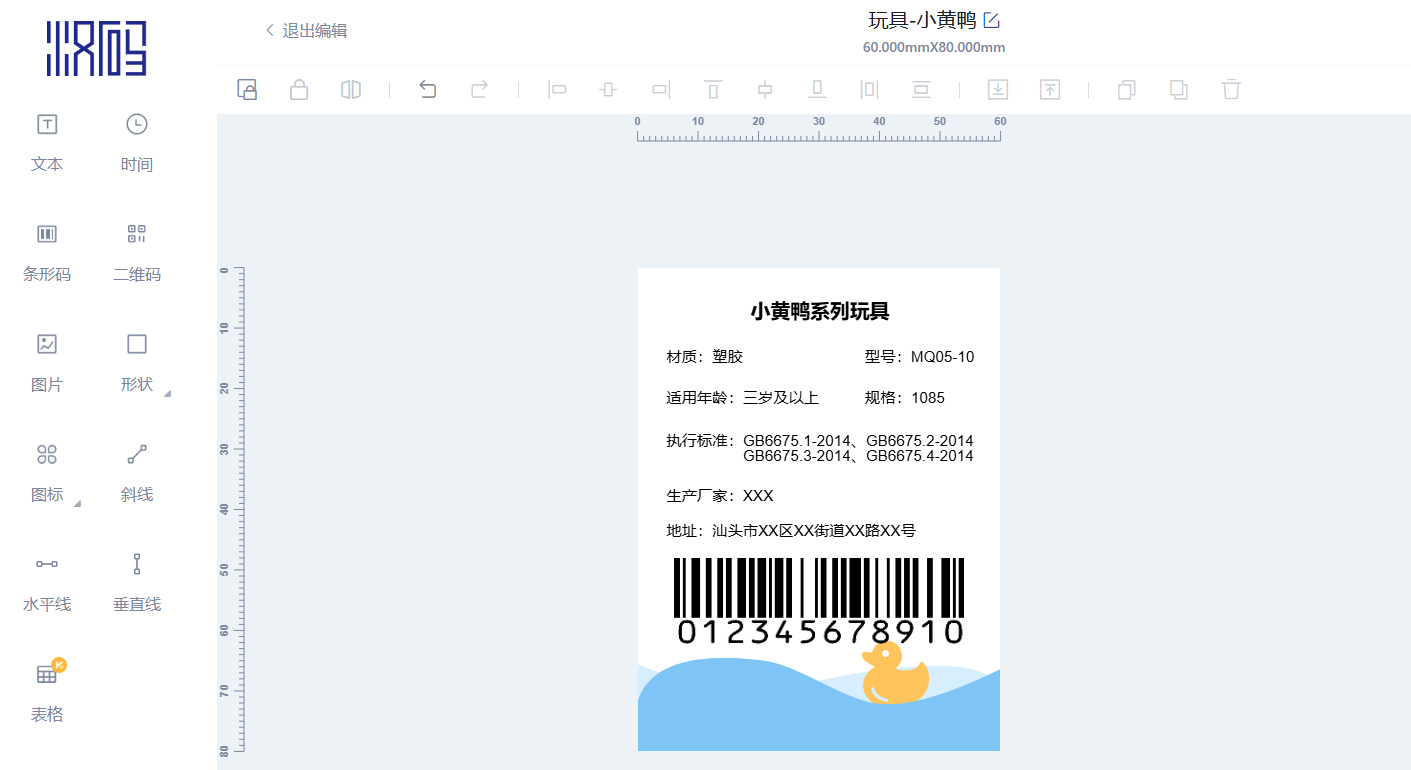Screen dimensions: 1411x770
Task: Click the padlock lock-element icon
Action: [299, 90]
